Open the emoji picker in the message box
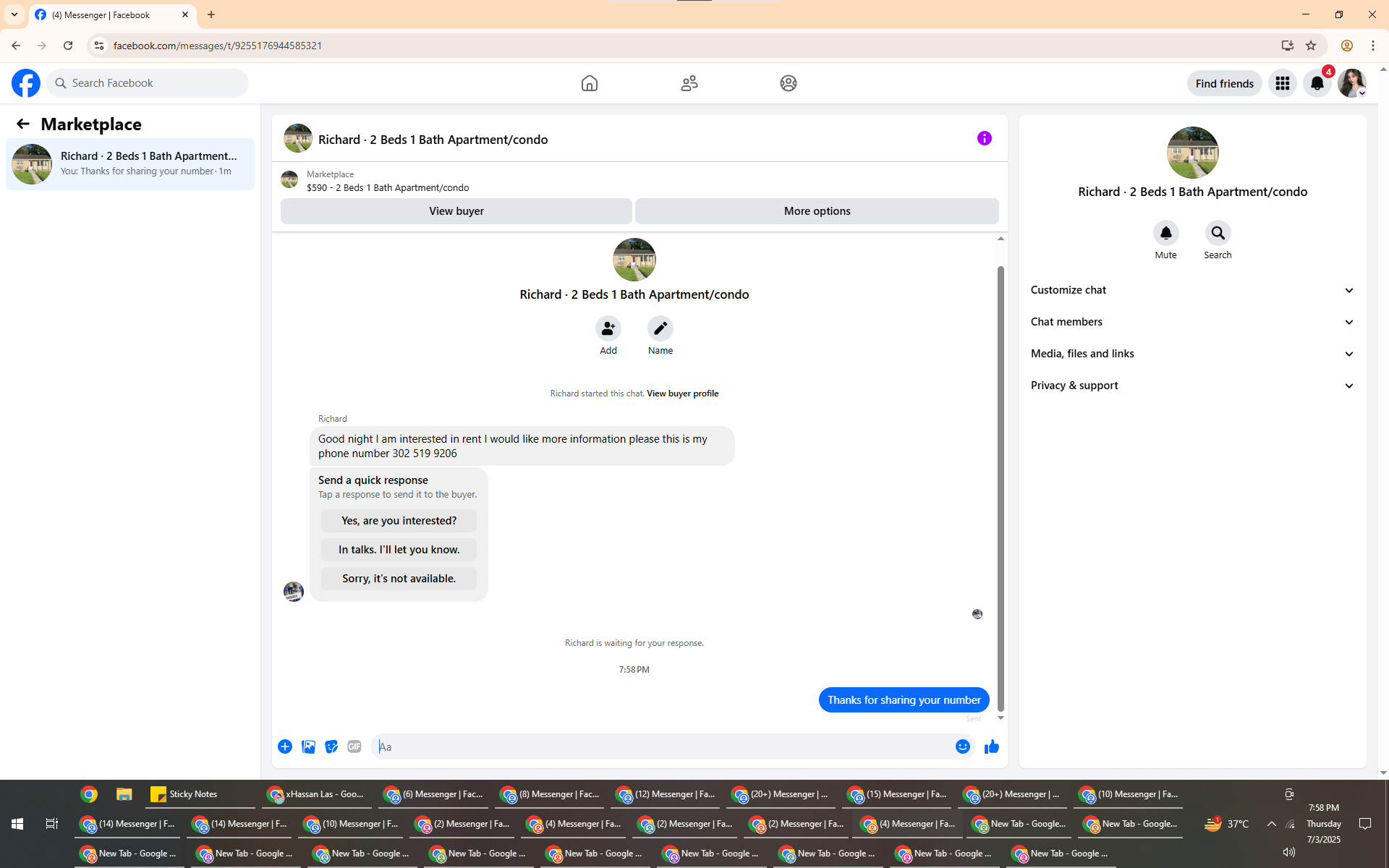 [x=962, y=746]
